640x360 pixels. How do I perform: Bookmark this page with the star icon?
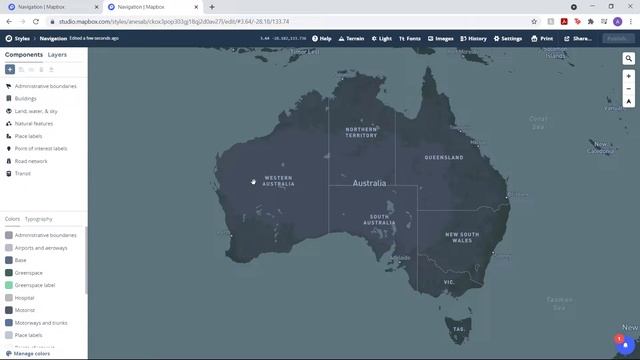(x=534, y=22)
